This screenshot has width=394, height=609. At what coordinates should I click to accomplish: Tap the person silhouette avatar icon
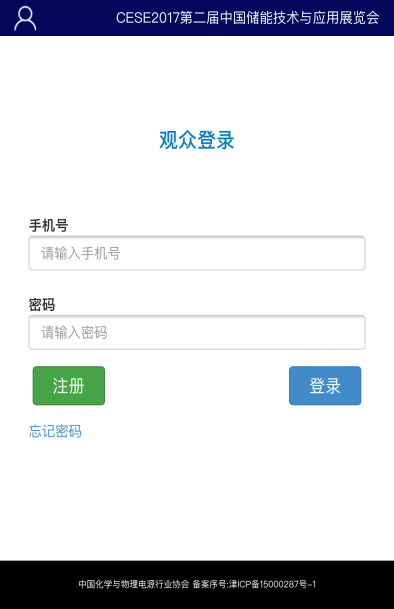click(x=25, y=18)
